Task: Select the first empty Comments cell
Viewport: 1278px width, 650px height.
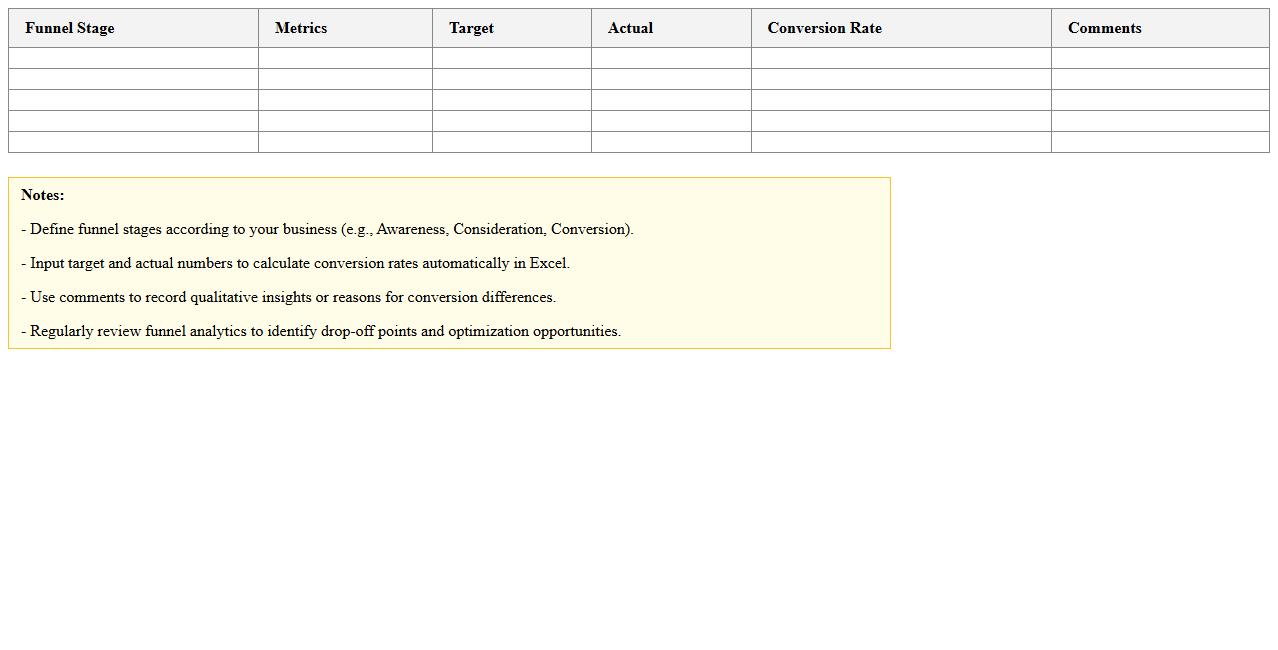Action: pos(1159,58)
